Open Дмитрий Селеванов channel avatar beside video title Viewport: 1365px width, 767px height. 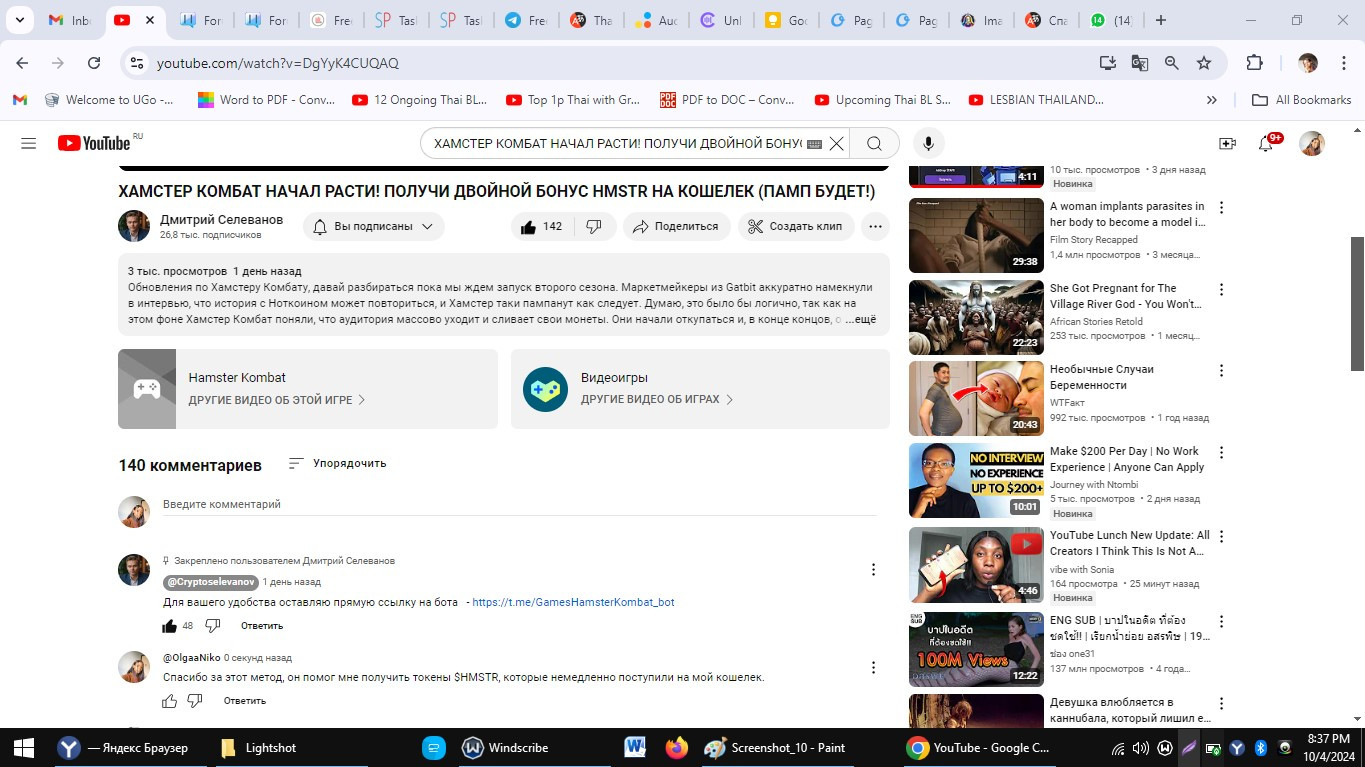coord(134,226)
